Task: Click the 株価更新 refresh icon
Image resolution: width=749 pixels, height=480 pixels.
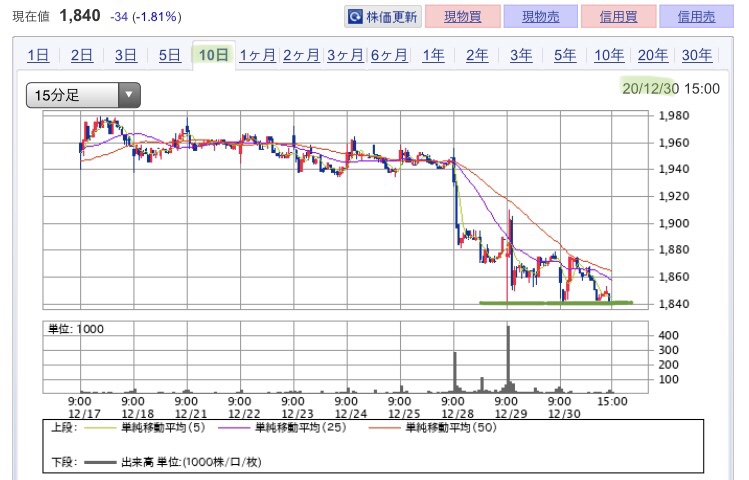Action: coord(355,17)
